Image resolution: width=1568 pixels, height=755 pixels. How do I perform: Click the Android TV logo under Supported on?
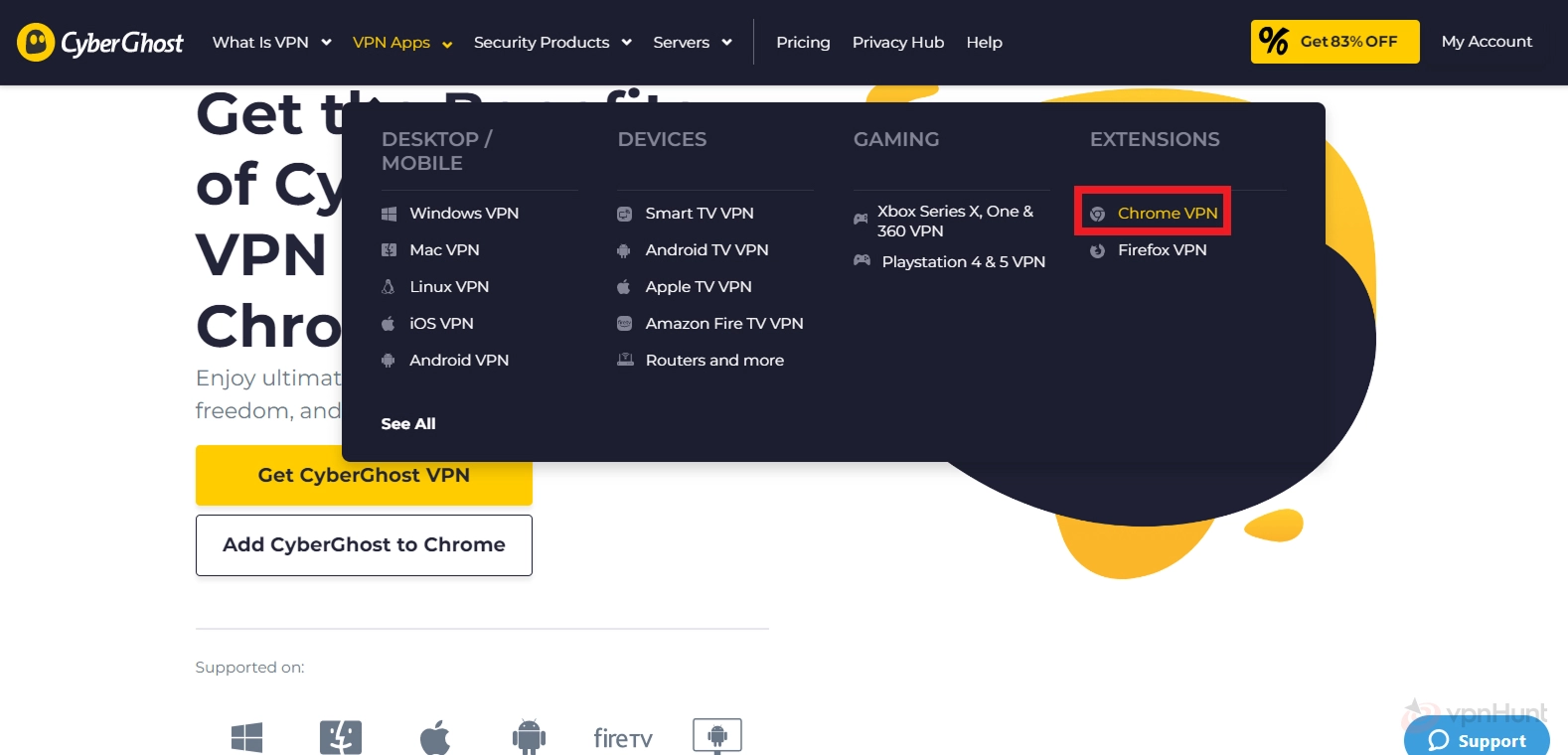tap(717, 736)
